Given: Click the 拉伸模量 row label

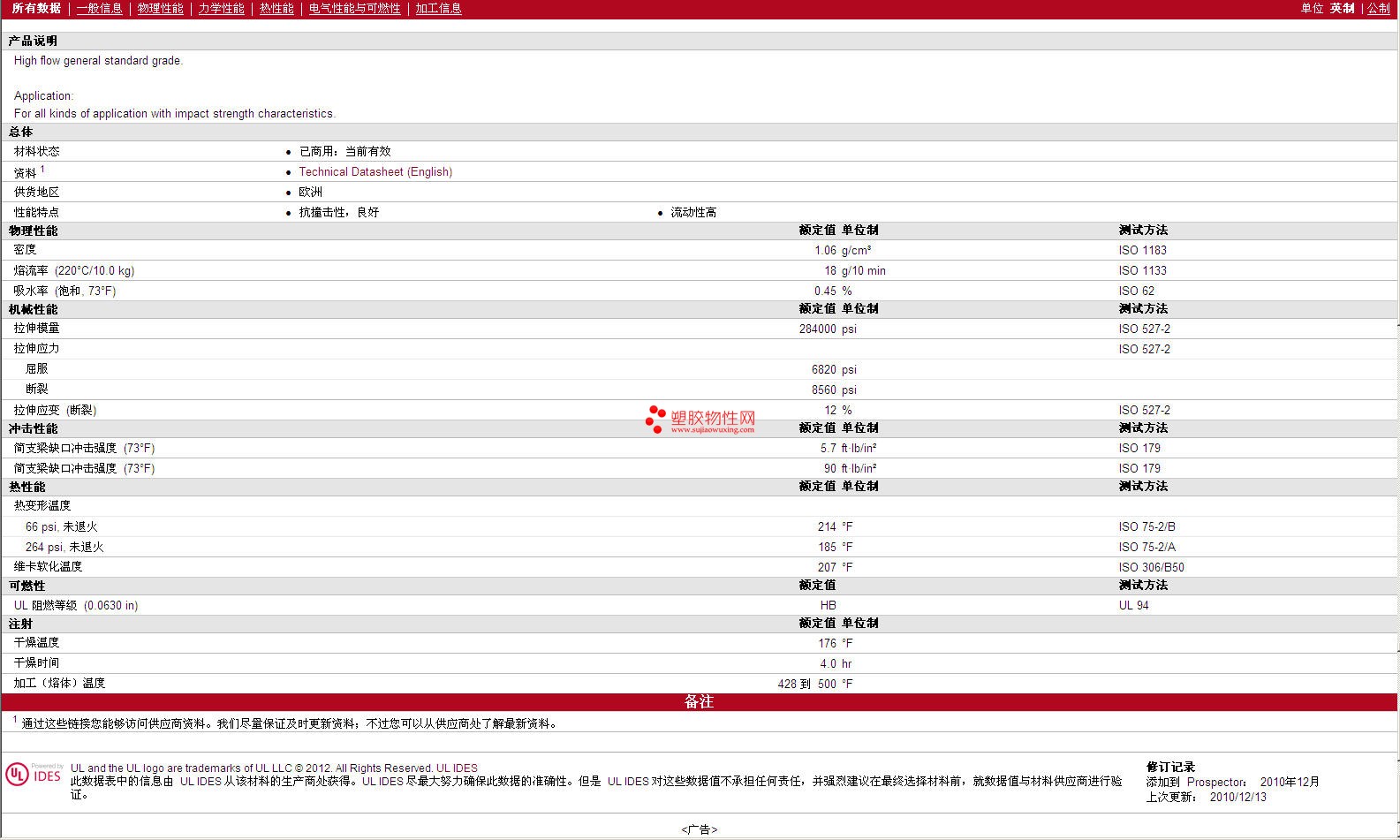Looking at the screenshot, I should click(x=37, y=329).
